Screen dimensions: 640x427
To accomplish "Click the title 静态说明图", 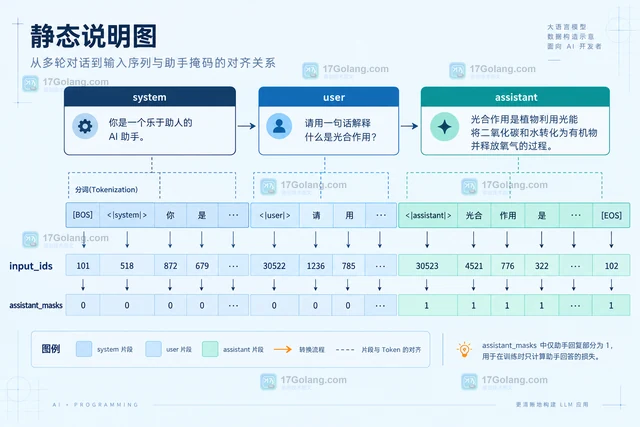I will click(x=93, y=36).
